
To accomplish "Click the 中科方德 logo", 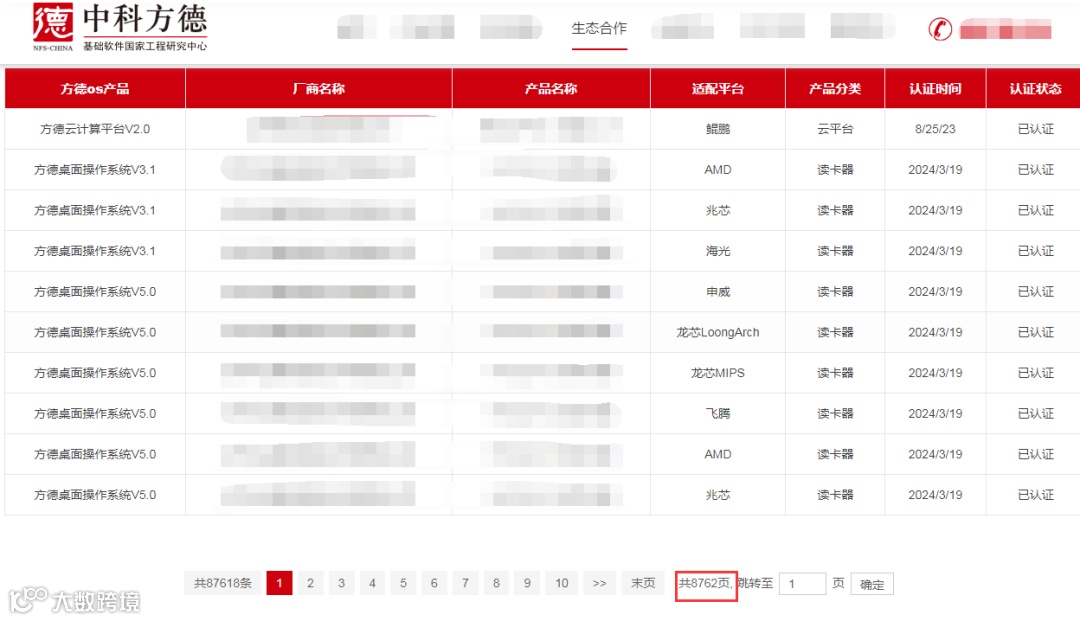I will pos(120,28).
